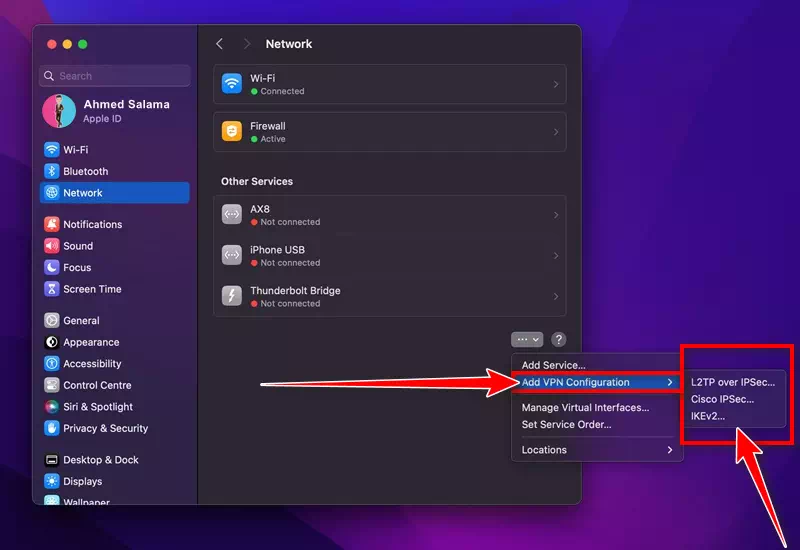Open Wi-Fi settings from the sidebar
Image resolution: width=800 pixels, height=550 pixels.
(x=114, y=149)
